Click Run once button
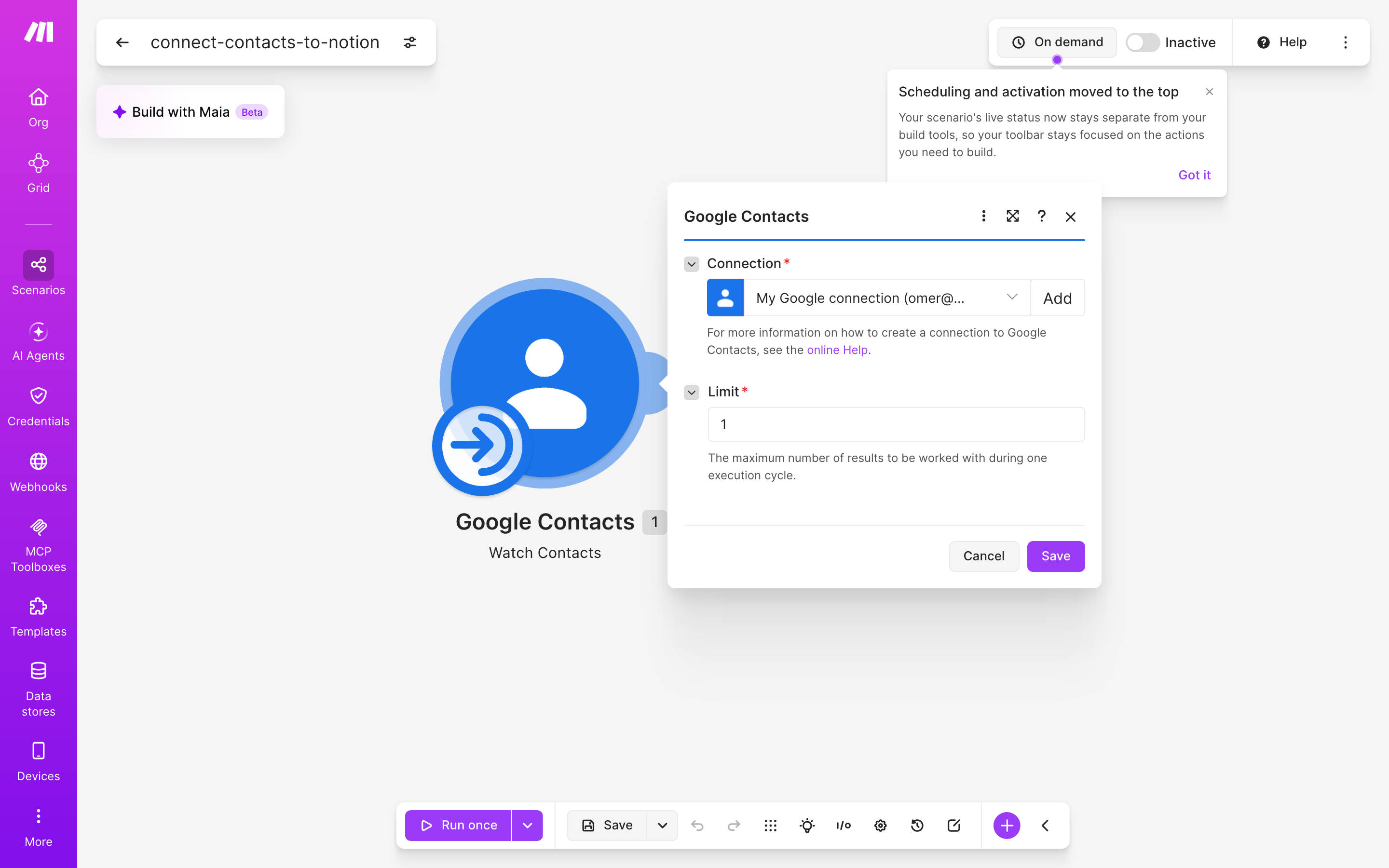This screenshot has height=868, width=1389. 458,826
